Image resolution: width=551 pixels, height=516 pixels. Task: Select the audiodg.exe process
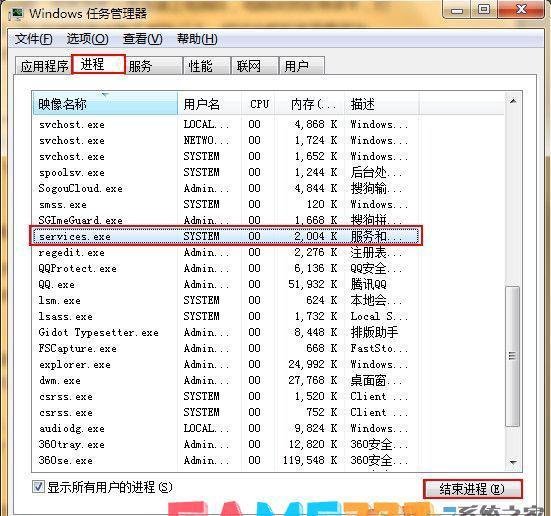(226, 428)
